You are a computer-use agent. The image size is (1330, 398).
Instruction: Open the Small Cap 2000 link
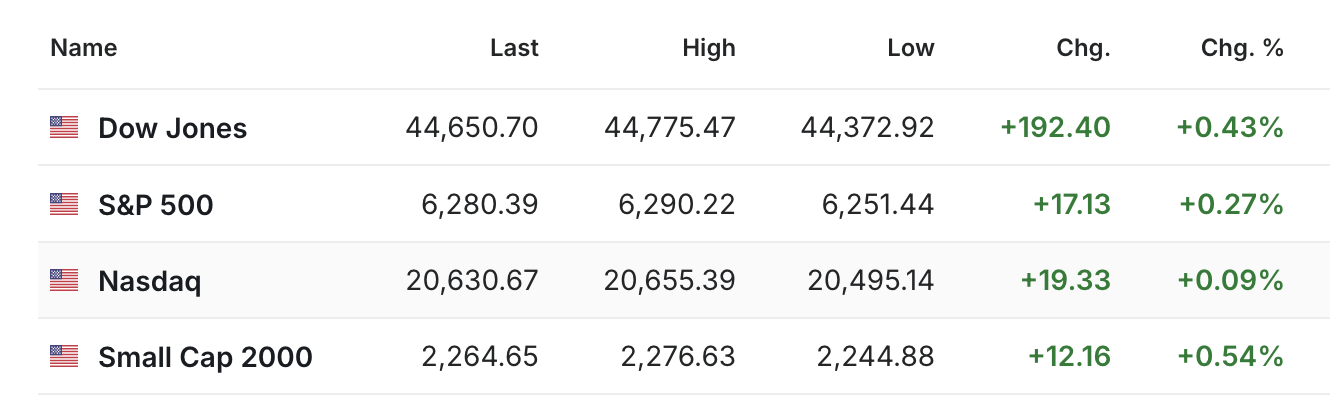point(205,357)
